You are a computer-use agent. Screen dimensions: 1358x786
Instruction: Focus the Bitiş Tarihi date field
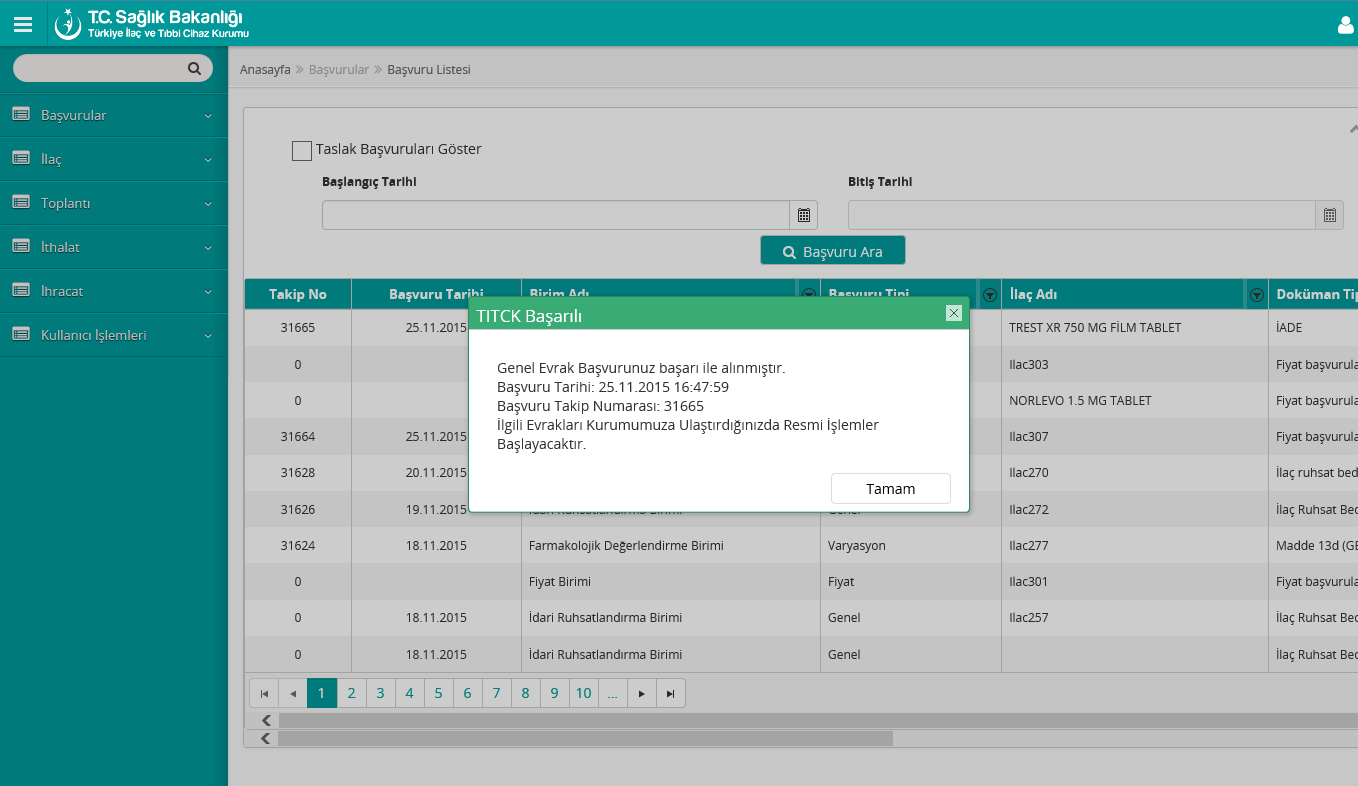pos(1082,215)
